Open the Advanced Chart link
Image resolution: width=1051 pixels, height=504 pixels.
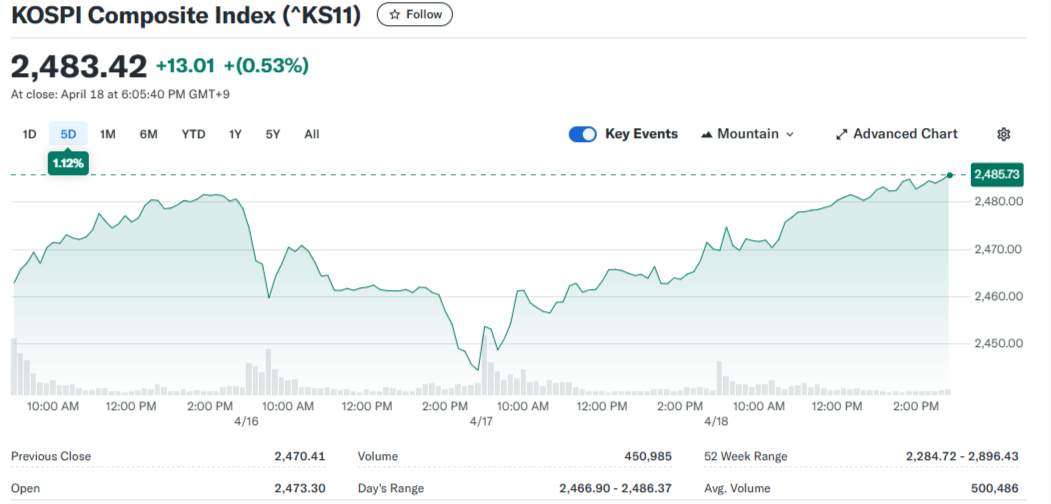[897, 134]
